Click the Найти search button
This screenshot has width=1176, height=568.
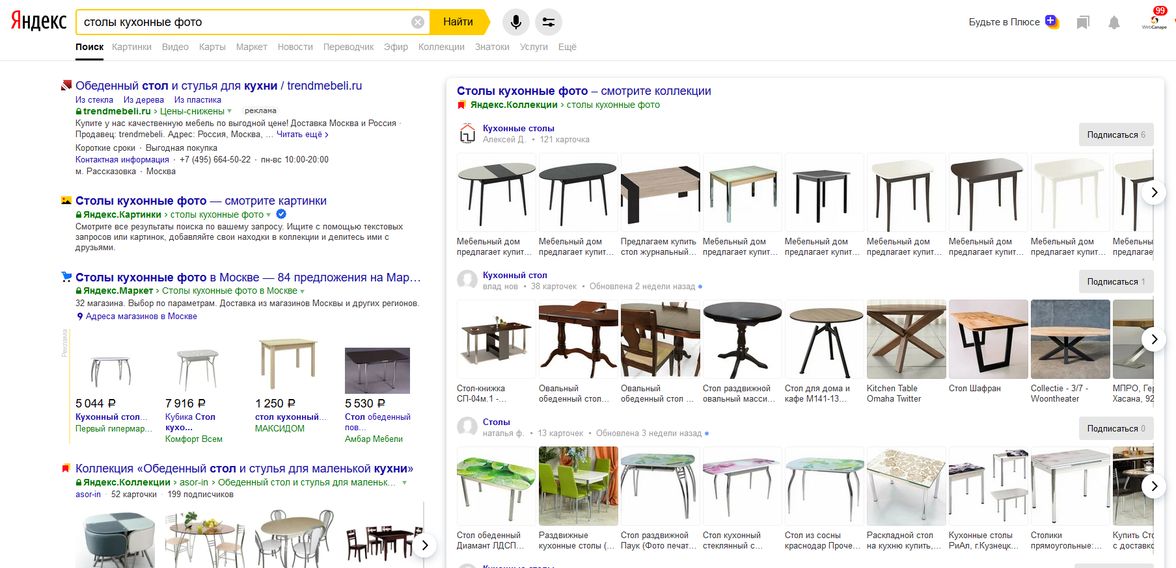point(458,22)
